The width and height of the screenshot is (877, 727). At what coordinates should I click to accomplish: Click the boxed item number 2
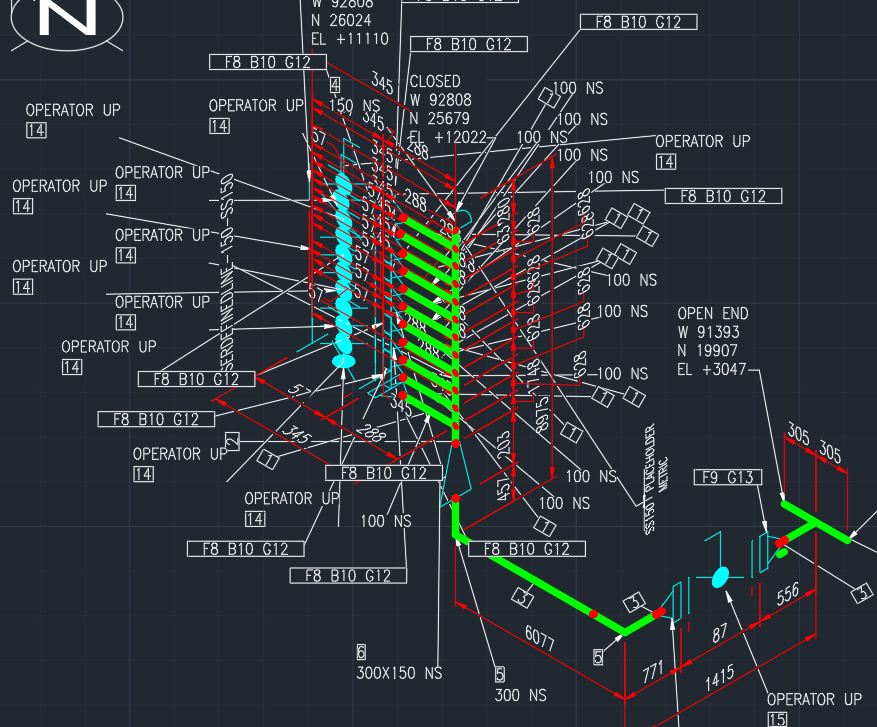pyautogui.click(x=232, y=441)
